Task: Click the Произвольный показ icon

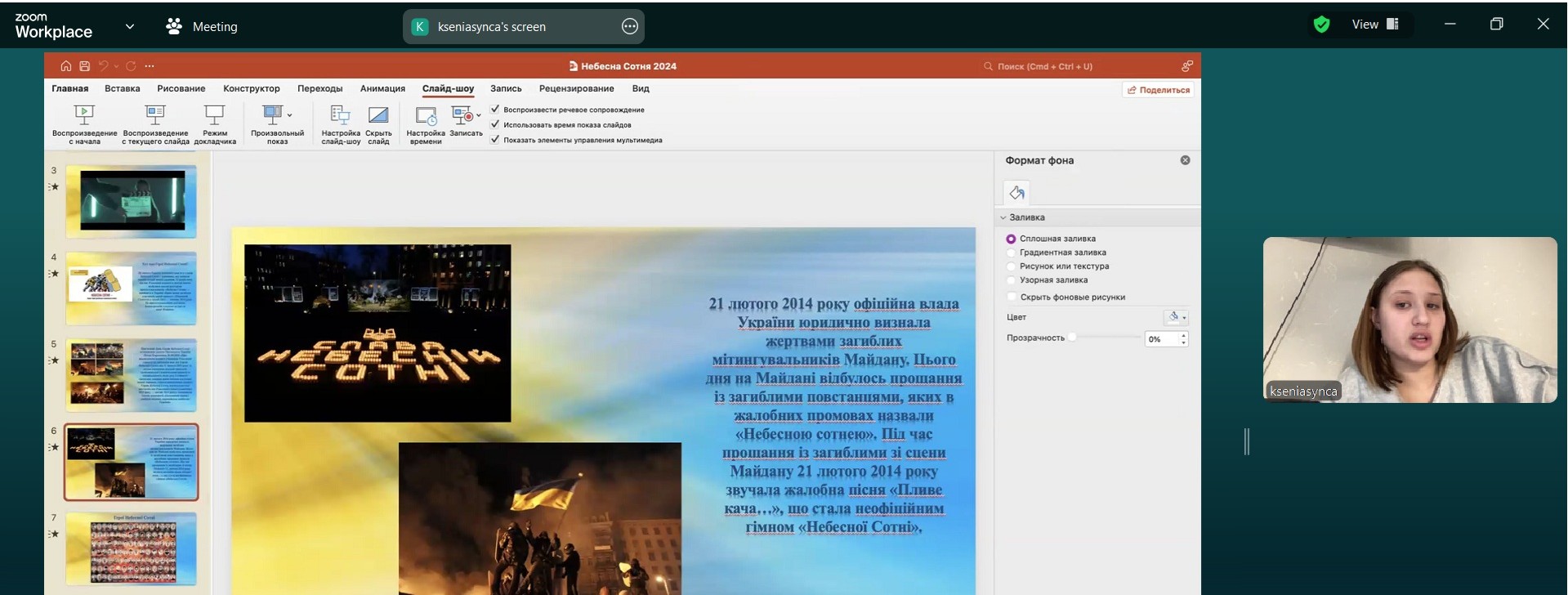Action: coord(272,114)
